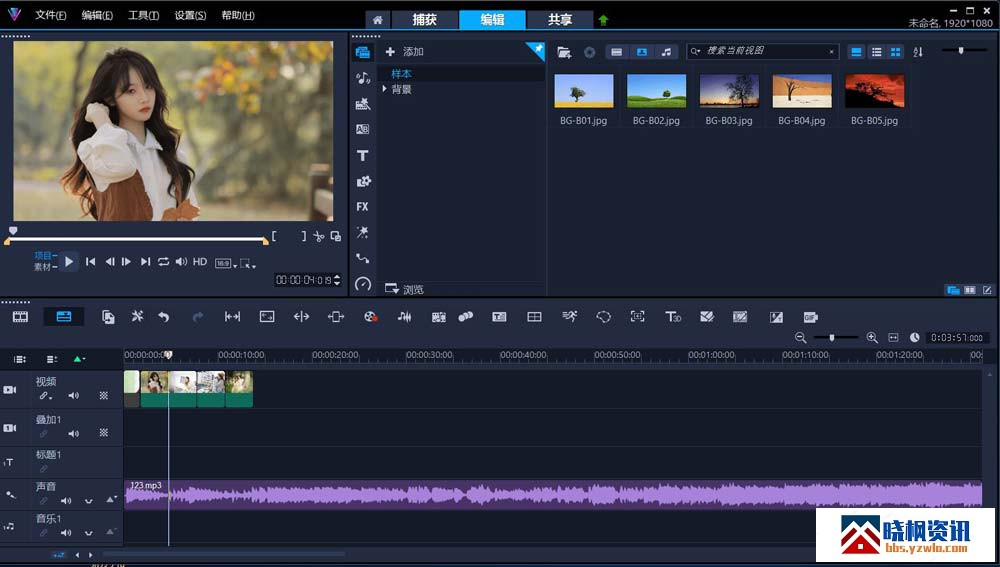Viewport: 1000px width, 567px height.
Task: Switch to the 共享 share tab
Action: tap(560, 20)
